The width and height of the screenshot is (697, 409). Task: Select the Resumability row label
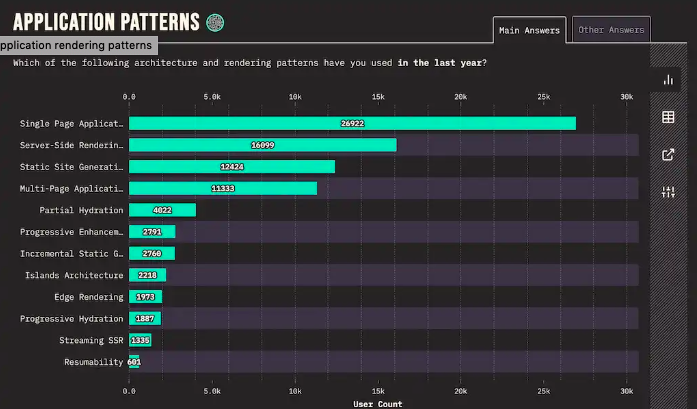(x=94, y=362)
